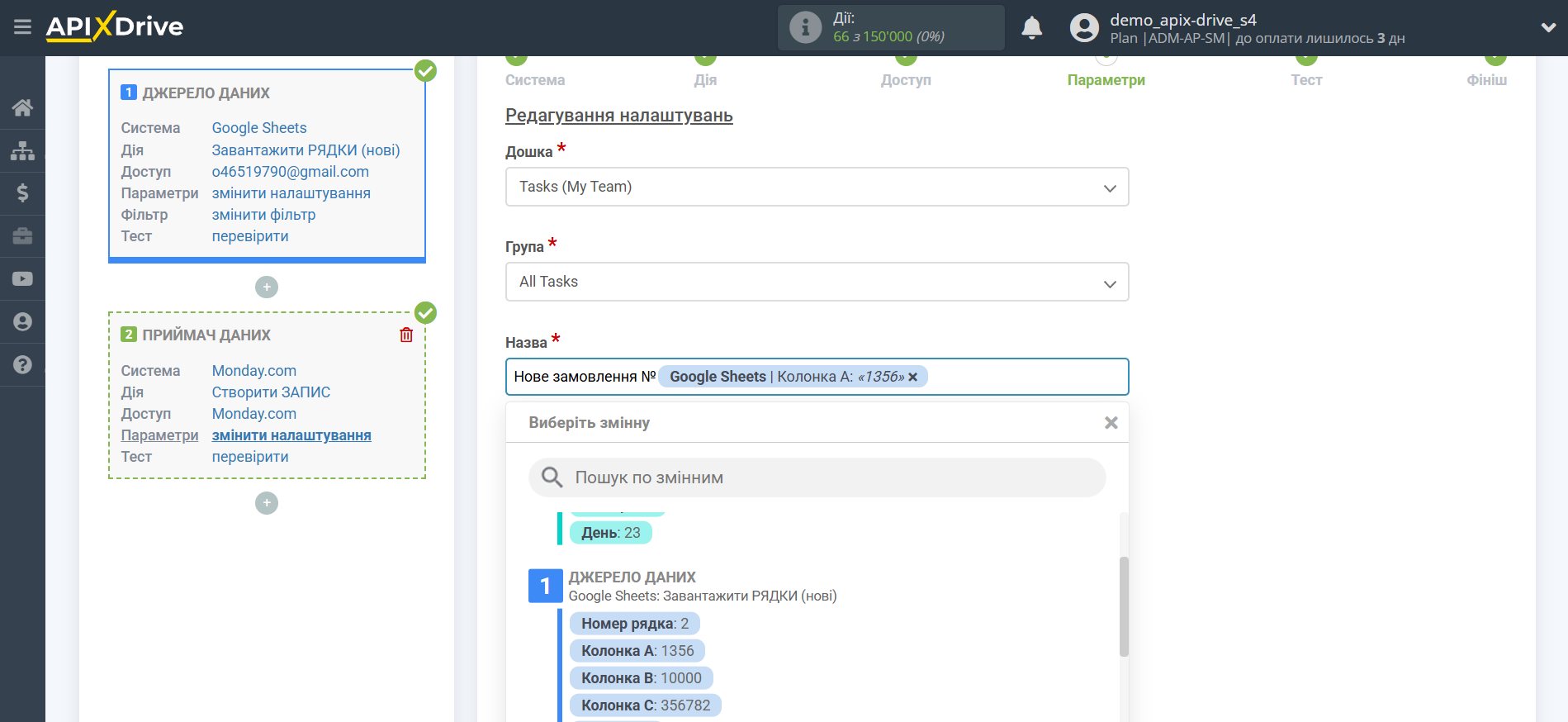Viewport: 1568px width, 722px height.
Task: Focus the variable search field
Action: 817,477
